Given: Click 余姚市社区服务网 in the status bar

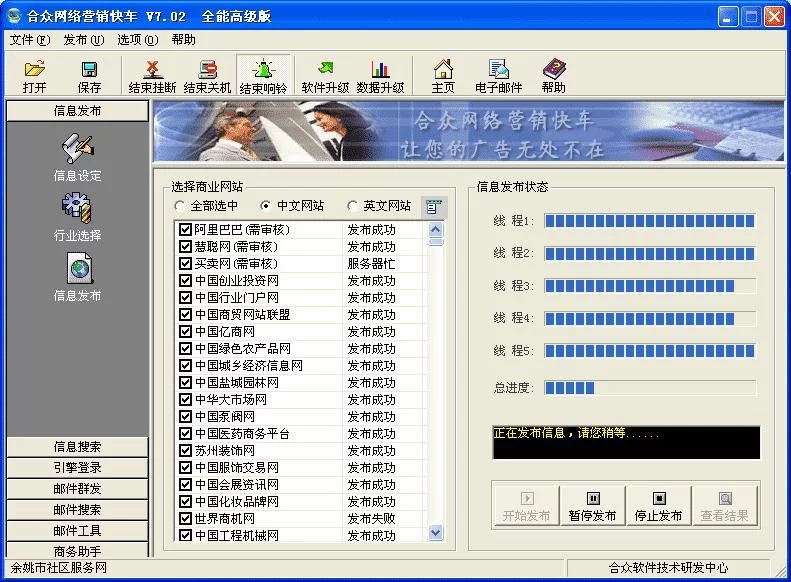Looking at the screenshot, I should (59, 568).
